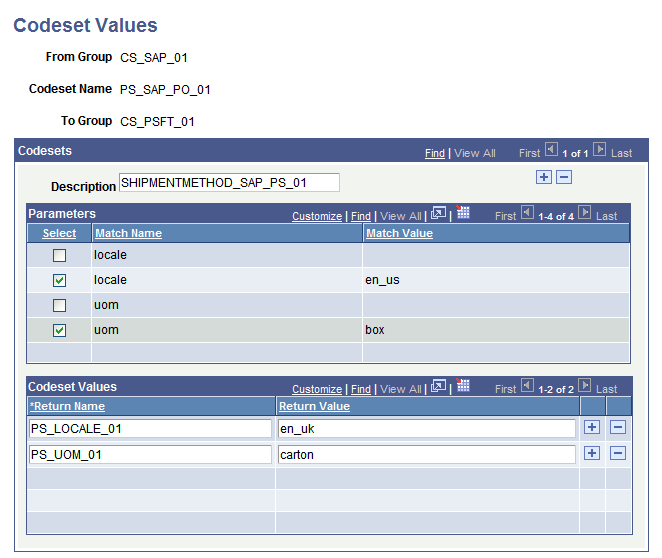Add row after PS_LOCALE_01 with plus button

tap(592, 427)
